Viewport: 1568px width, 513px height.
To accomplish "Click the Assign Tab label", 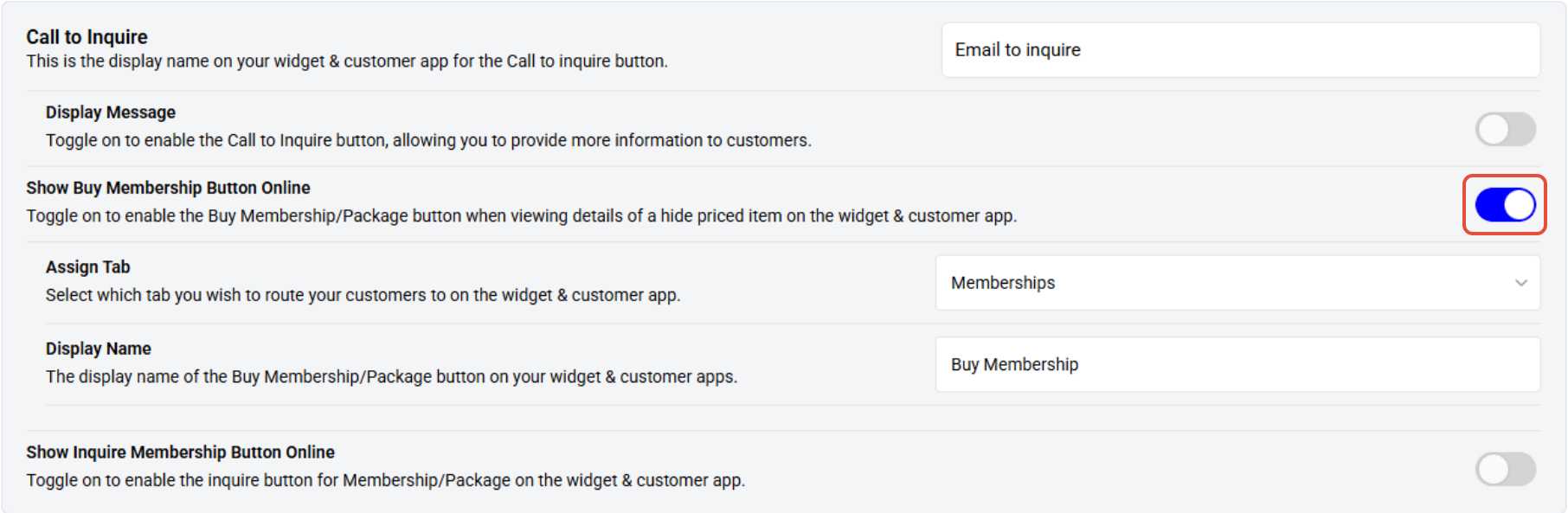I will (x=88, y=267).
